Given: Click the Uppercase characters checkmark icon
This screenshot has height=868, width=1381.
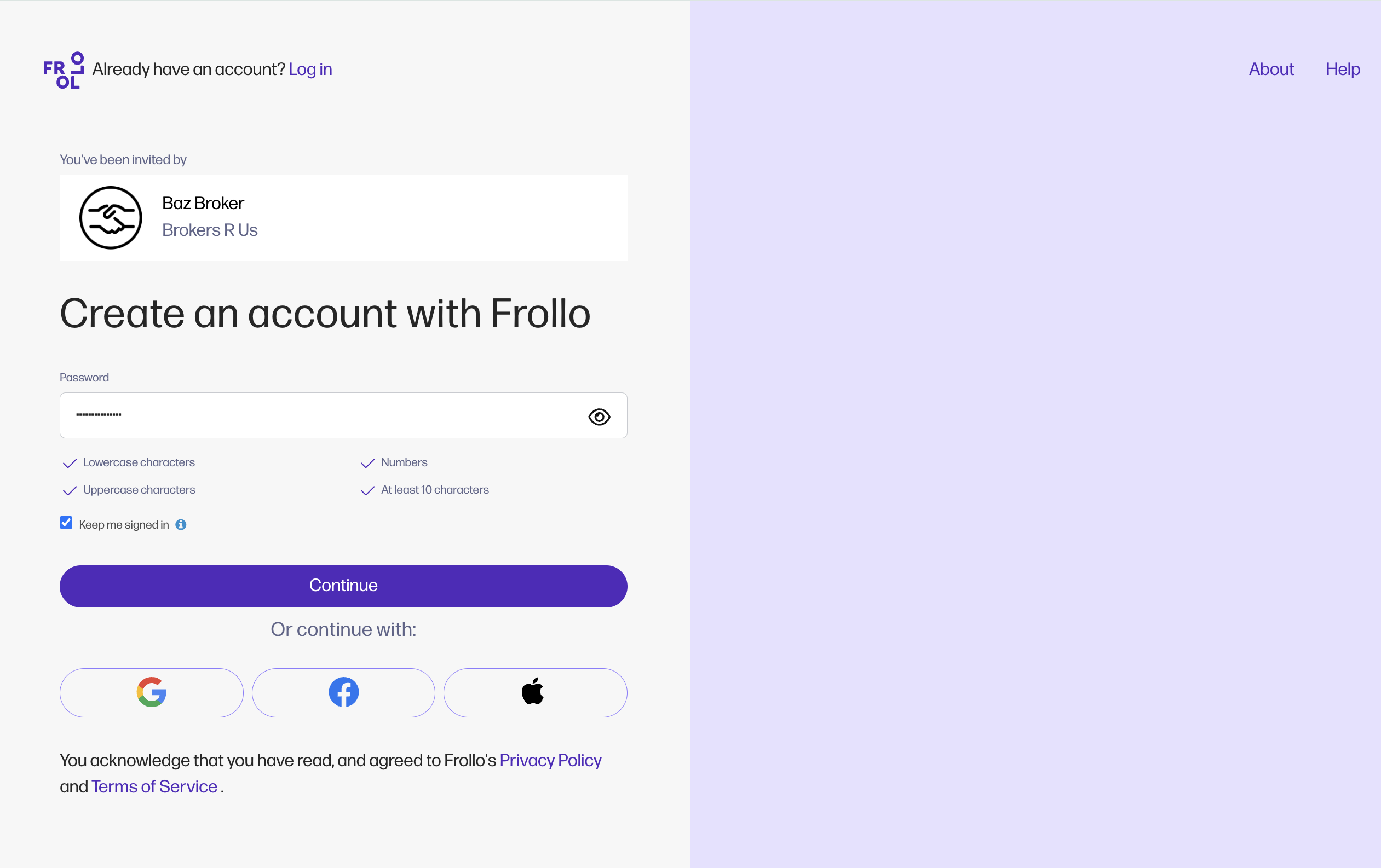Looking at the screenshot, I should point(70,491).
